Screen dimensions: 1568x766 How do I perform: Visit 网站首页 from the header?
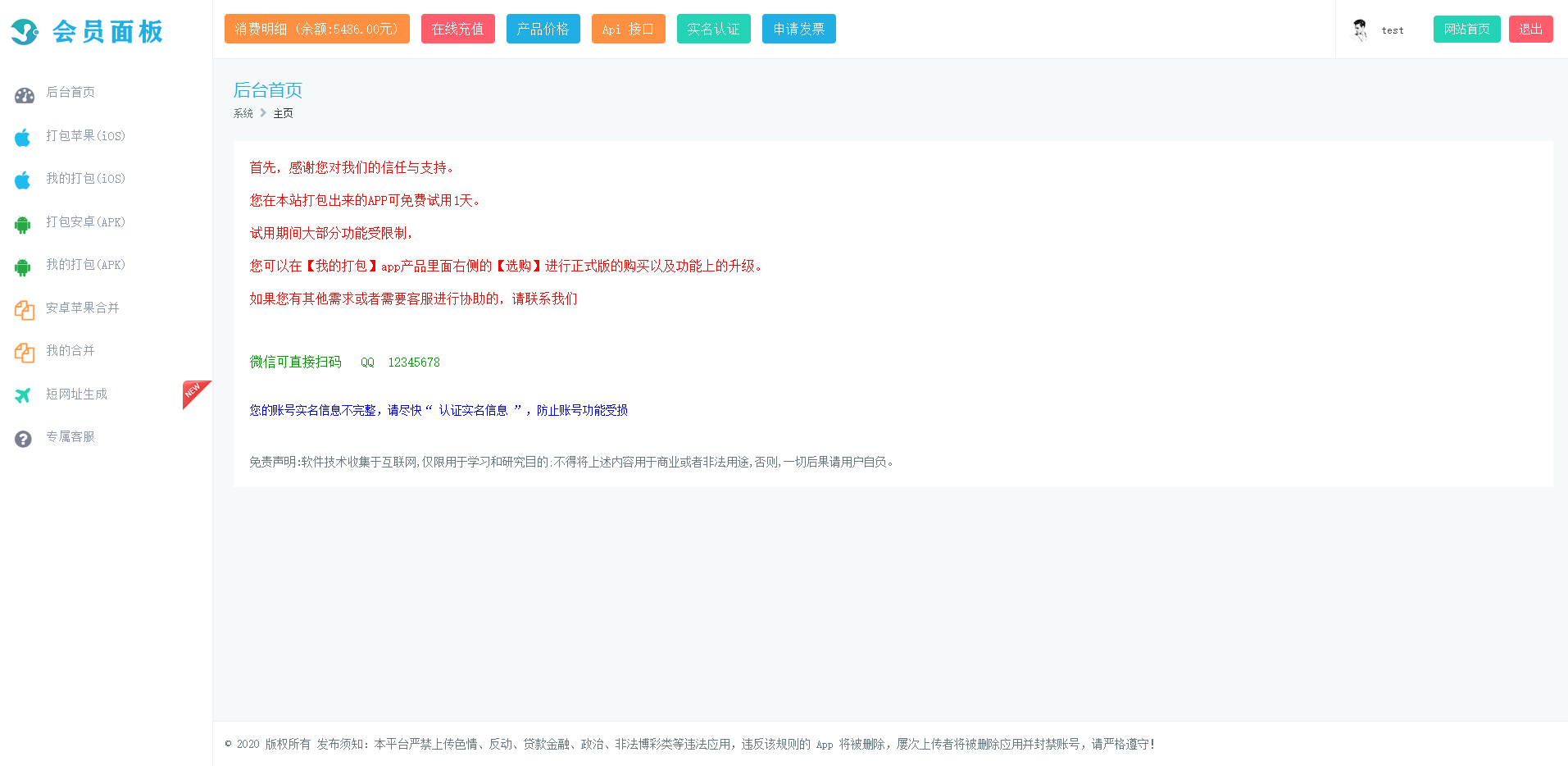[1466, 30]
